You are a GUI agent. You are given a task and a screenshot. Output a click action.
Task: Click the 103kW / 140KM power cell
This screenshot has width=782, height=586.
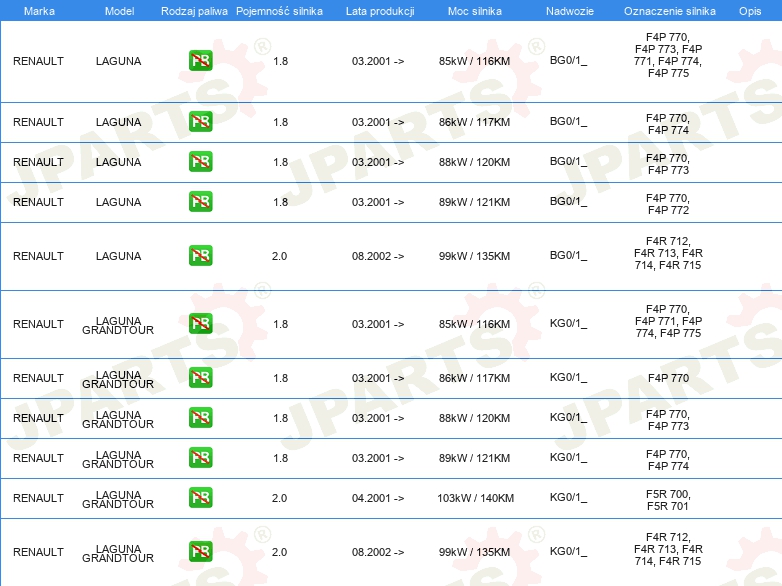tap(475, 498)
